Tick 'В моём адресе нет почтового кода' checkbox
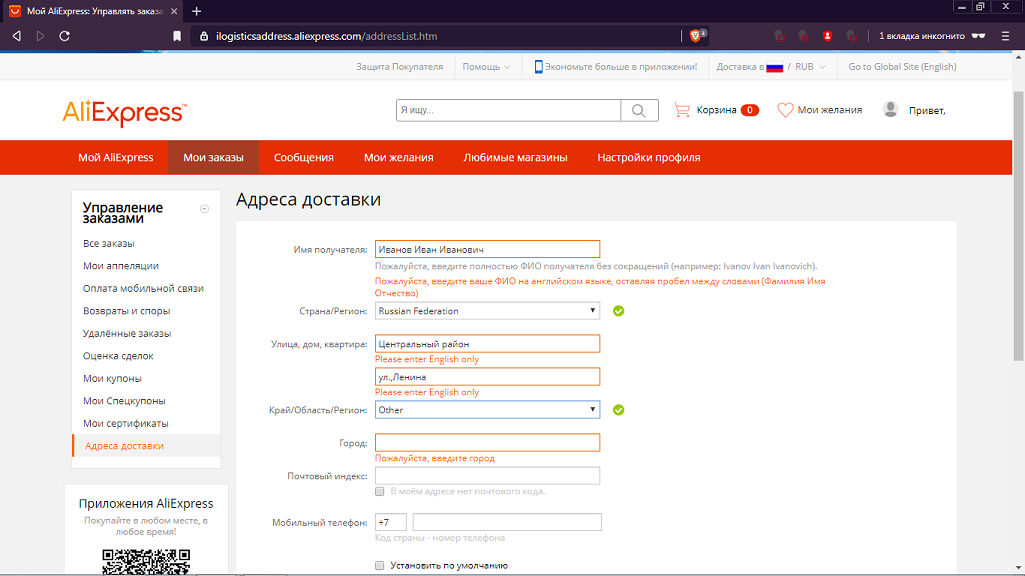The image size is (1025, 576). pos(380,491)
